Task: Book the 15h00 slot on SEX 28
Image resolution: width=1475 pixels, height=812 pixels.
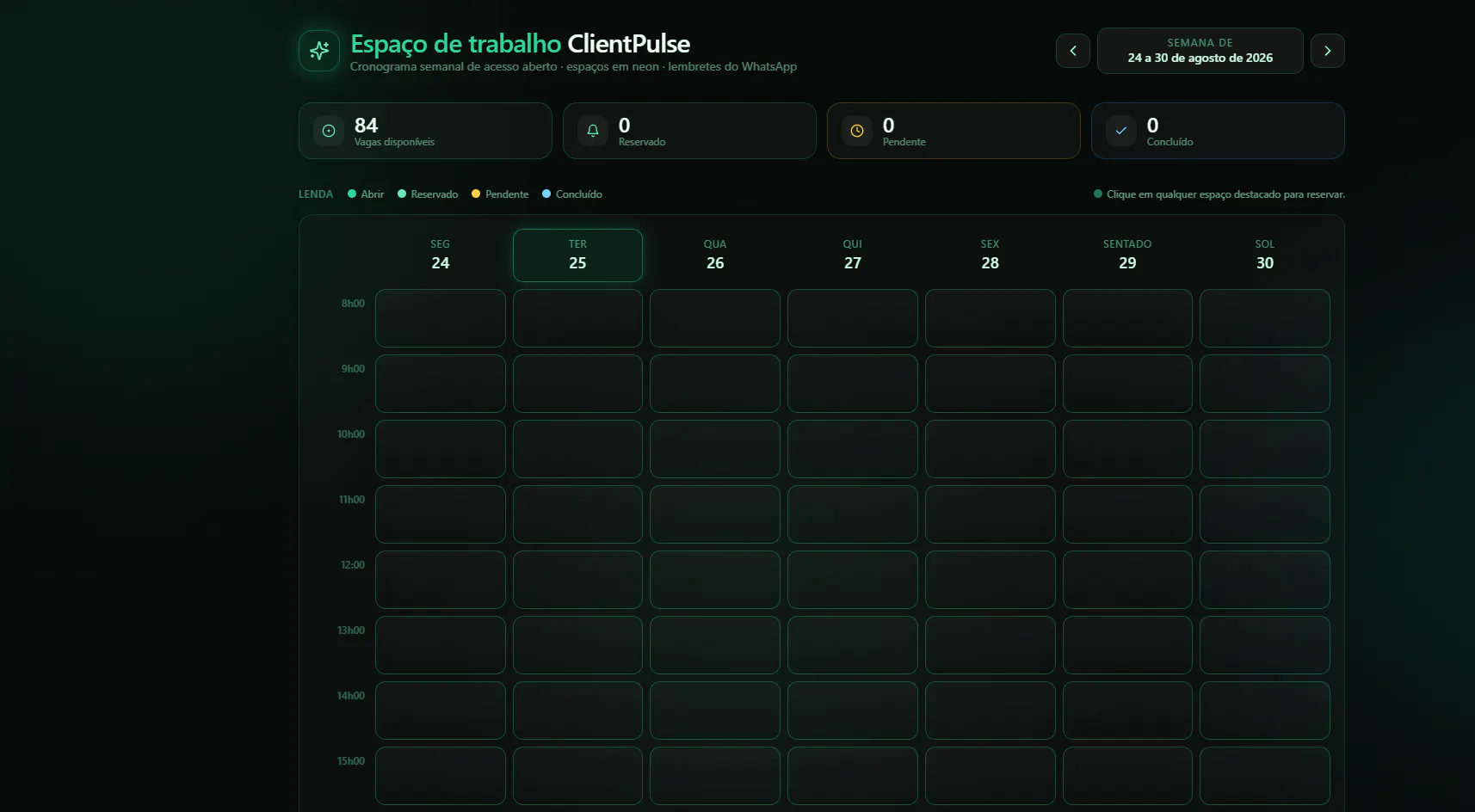Action: click(x=991, y=776)
